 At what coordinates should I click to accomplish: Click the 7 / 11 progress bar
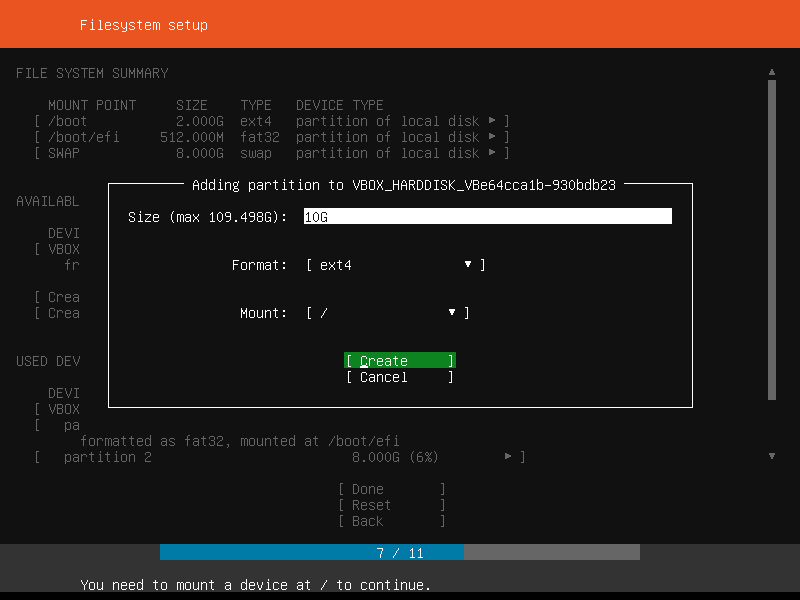399,552
